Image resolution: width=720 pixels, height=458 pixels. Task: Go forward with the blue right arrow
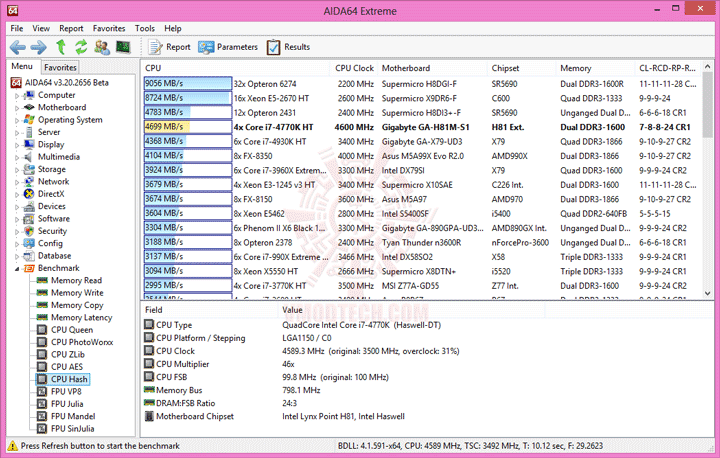[x=39, y=47]
